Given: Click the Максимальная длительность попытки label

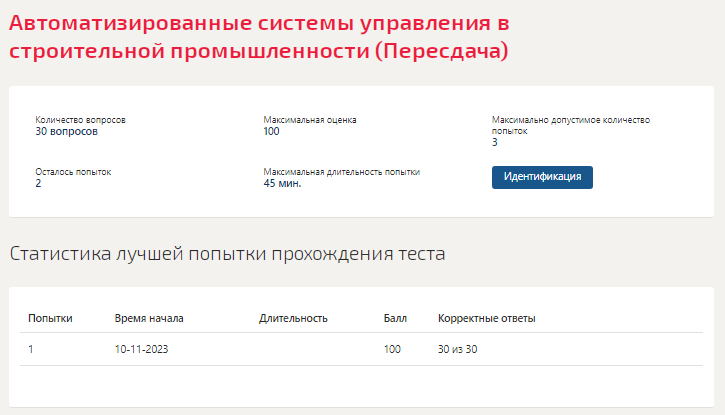Looking at the screenshot, I should click(342, 172).
